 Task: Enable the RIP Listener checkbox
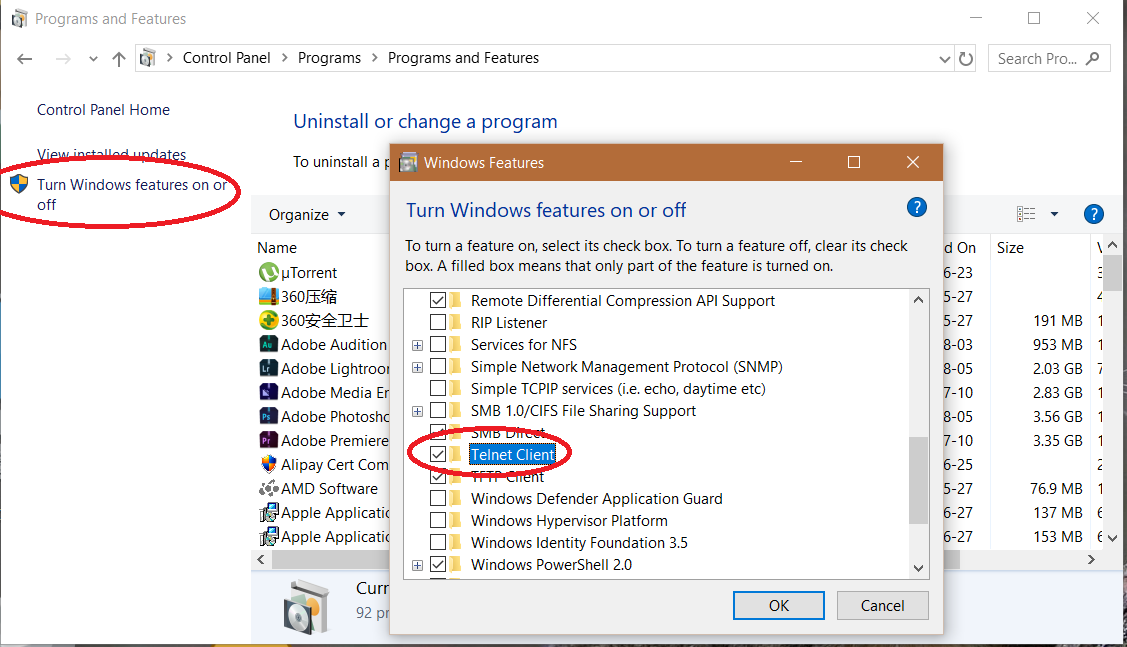[438, 323]
